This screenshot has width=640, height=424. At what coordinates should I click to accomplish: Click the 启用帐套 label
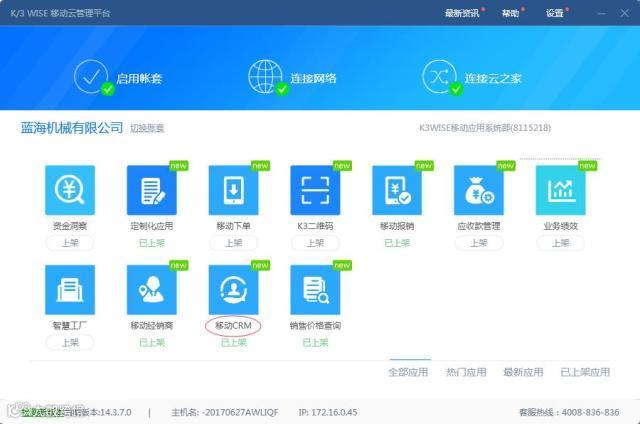[x=139, y=78]
